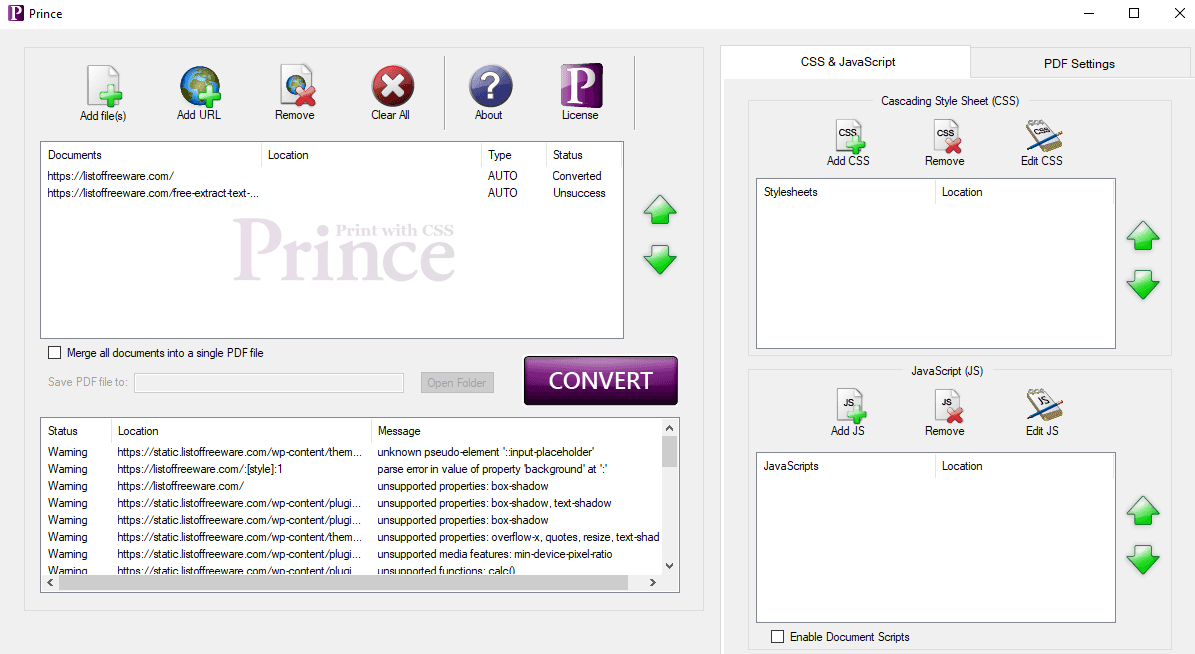Open the About dialog
1195x654 pixels.
pyautogui.click(x=490, y=85)
